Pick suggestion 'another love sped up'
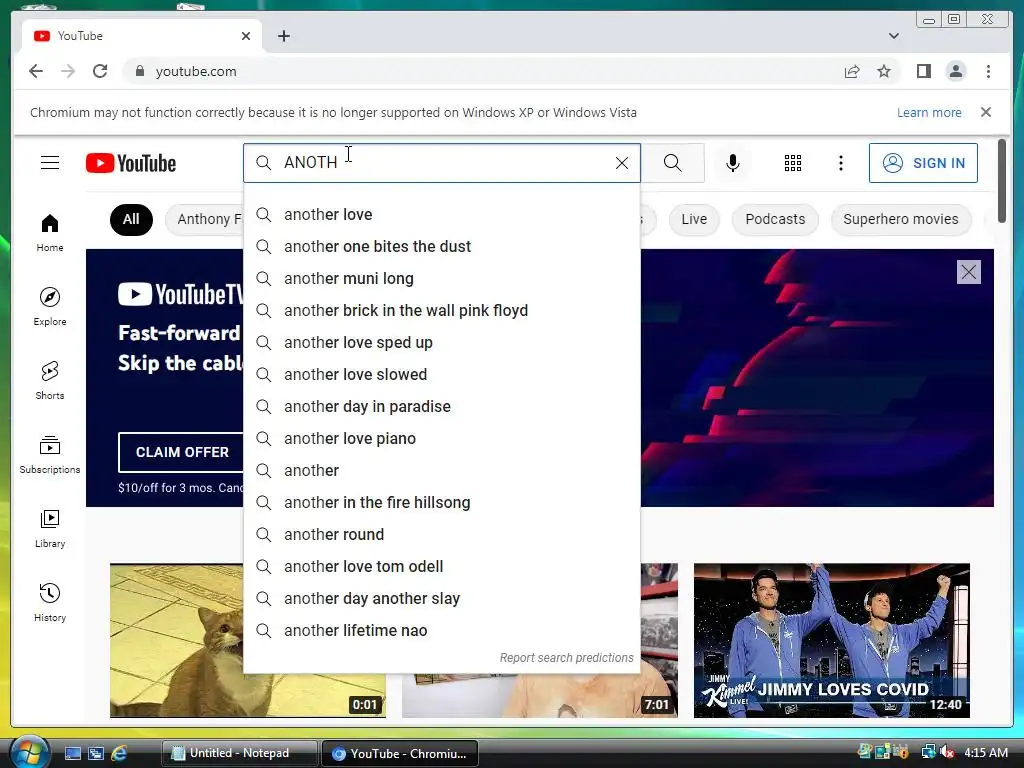 click(x=442, y=342)
